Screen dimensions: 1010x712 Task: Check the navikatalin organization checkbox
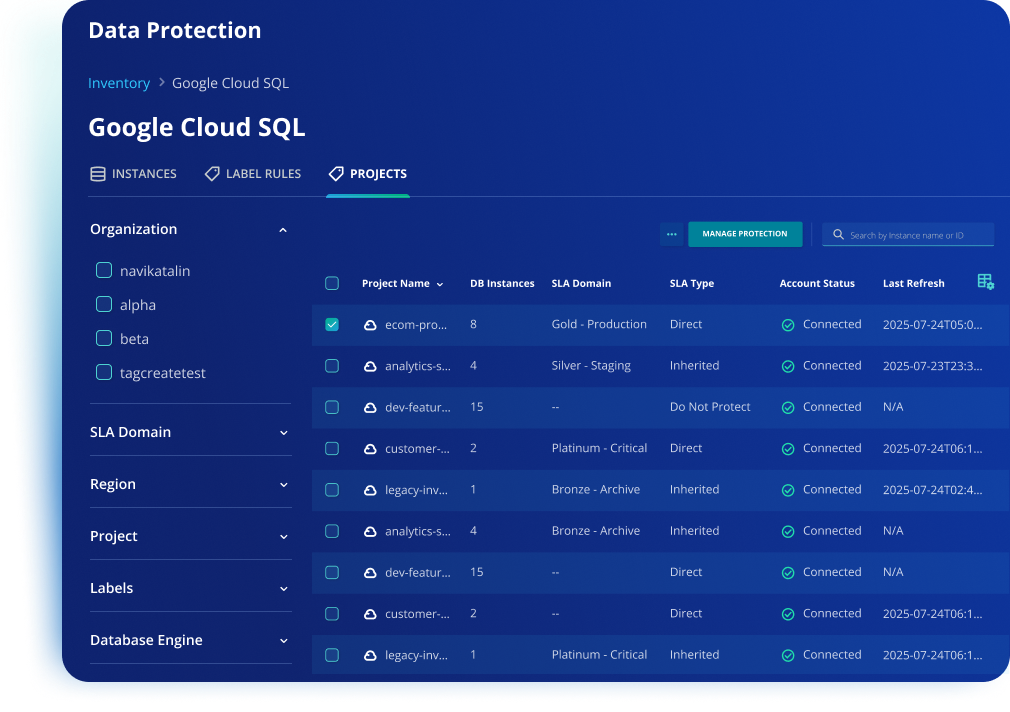pyautogui.click(x=103, y=270)
